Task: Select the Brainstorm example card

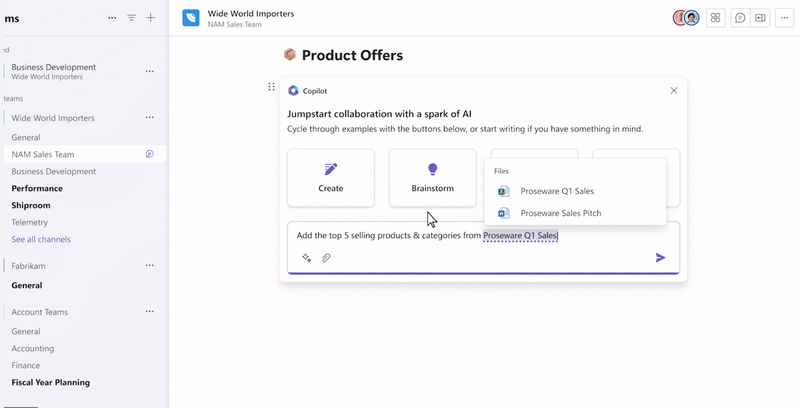Action: (433, 178)
